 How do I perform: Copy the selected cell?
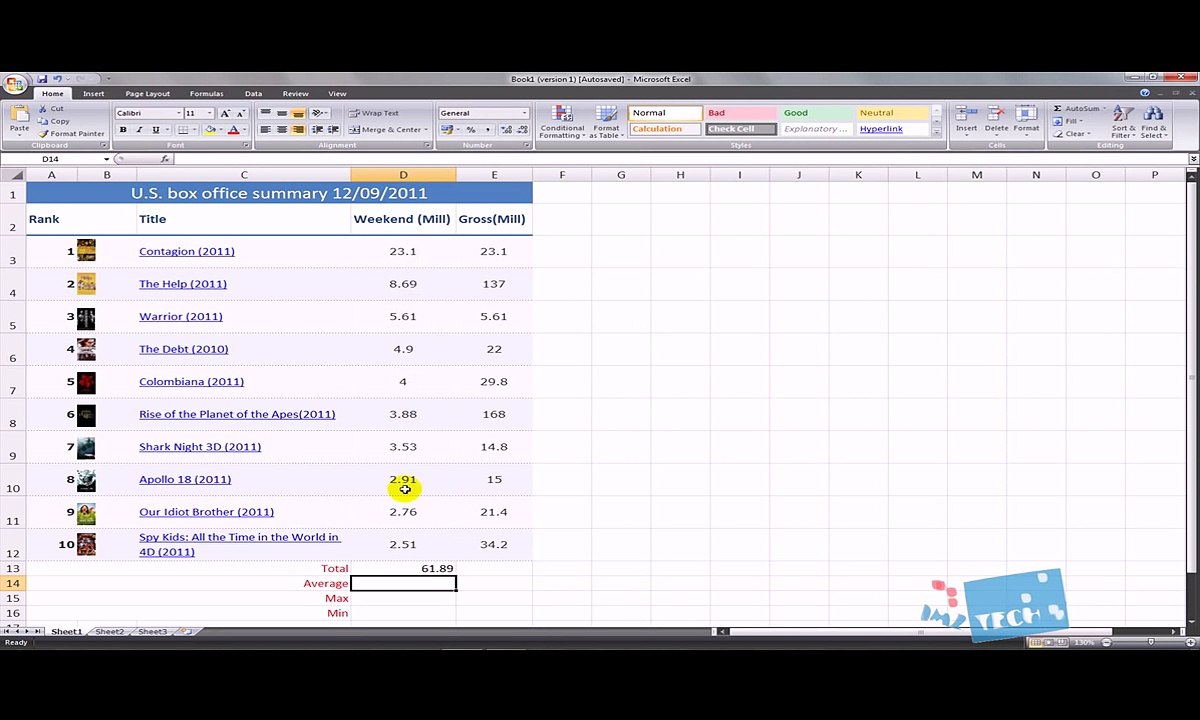[x=54, y=121]
